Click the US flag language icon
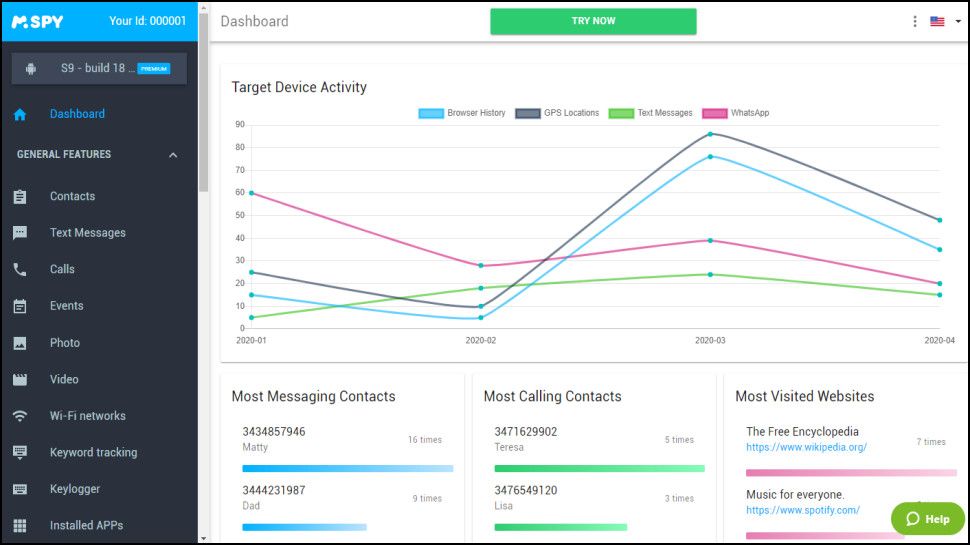 [x=937, y=22]
